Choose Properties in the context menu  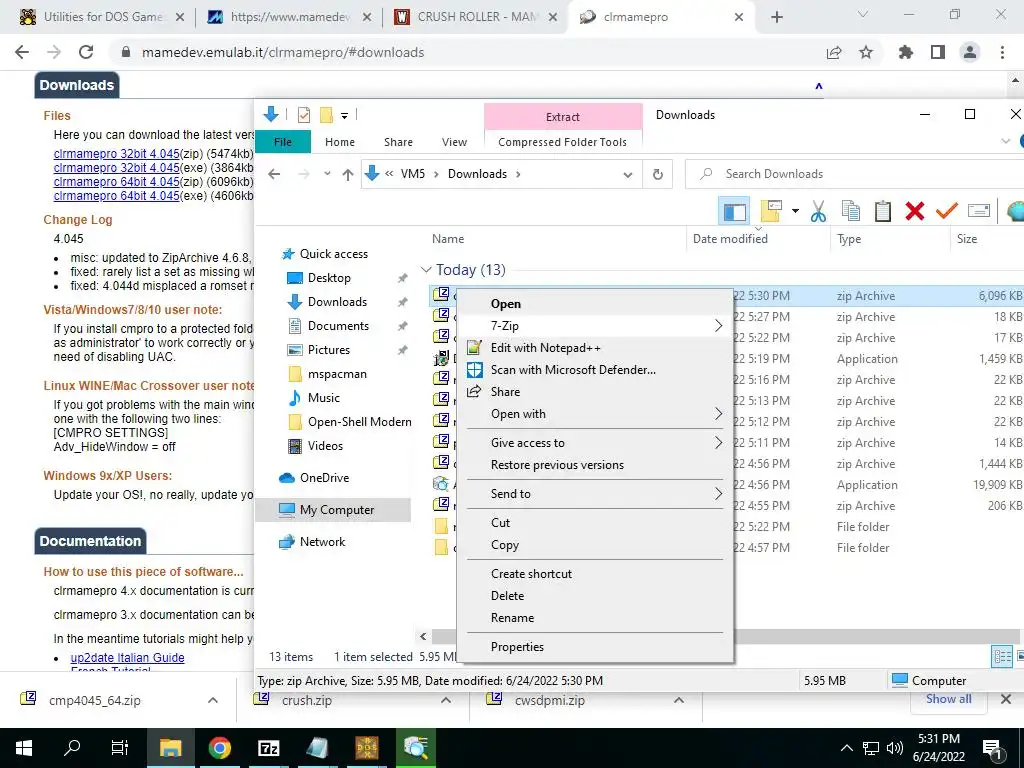(595, 647)
